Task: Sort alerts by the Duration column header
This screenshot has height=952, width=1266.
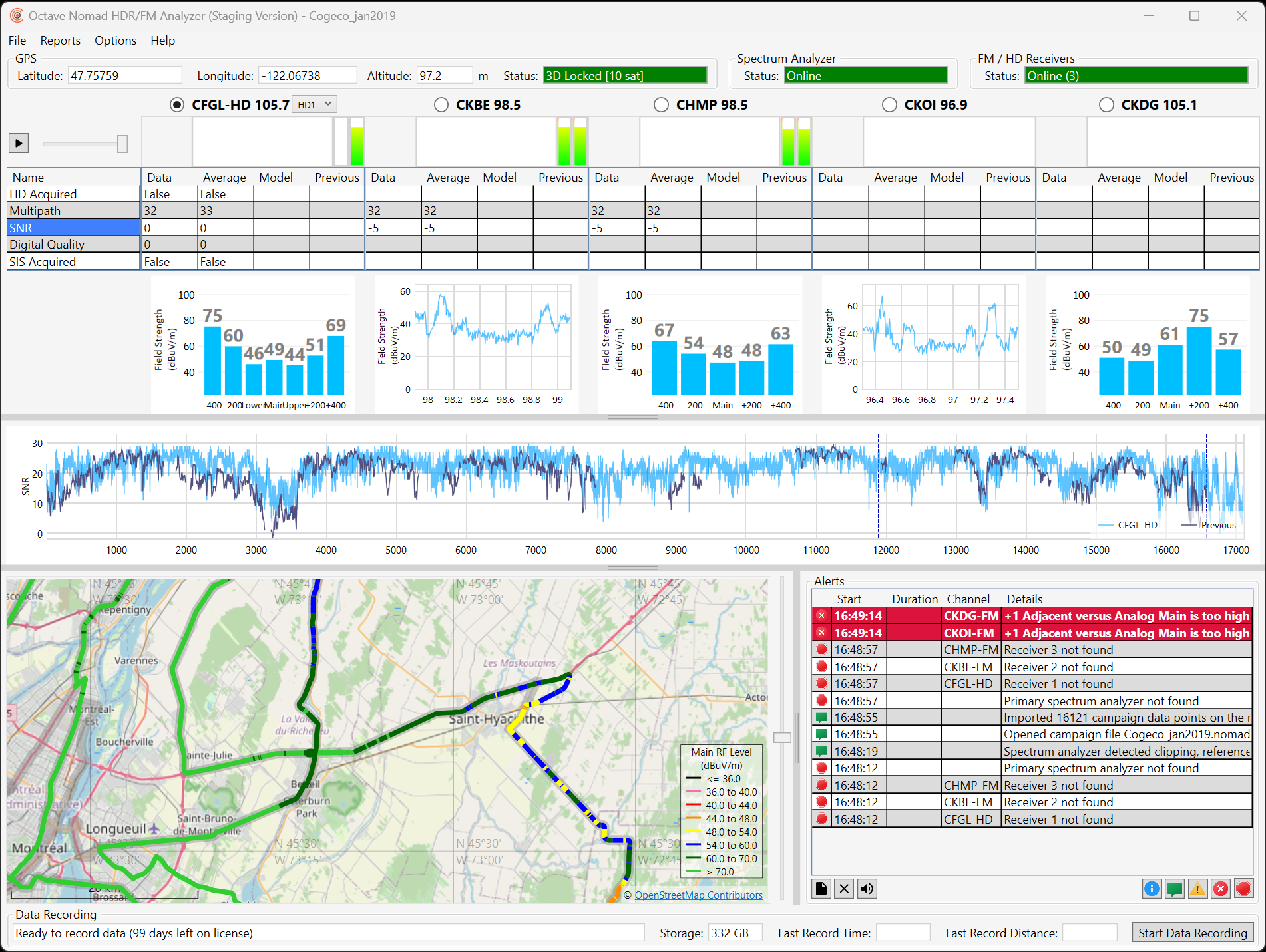Action: pyautogui.click(x=915, y=599)
